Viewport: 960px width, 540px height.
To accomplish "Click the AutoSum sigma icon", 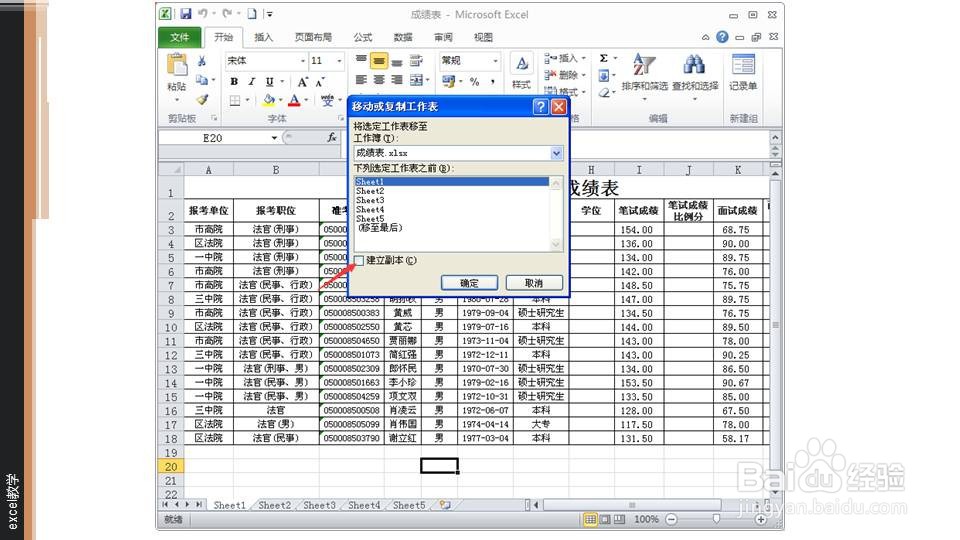I will pos(604,58).
